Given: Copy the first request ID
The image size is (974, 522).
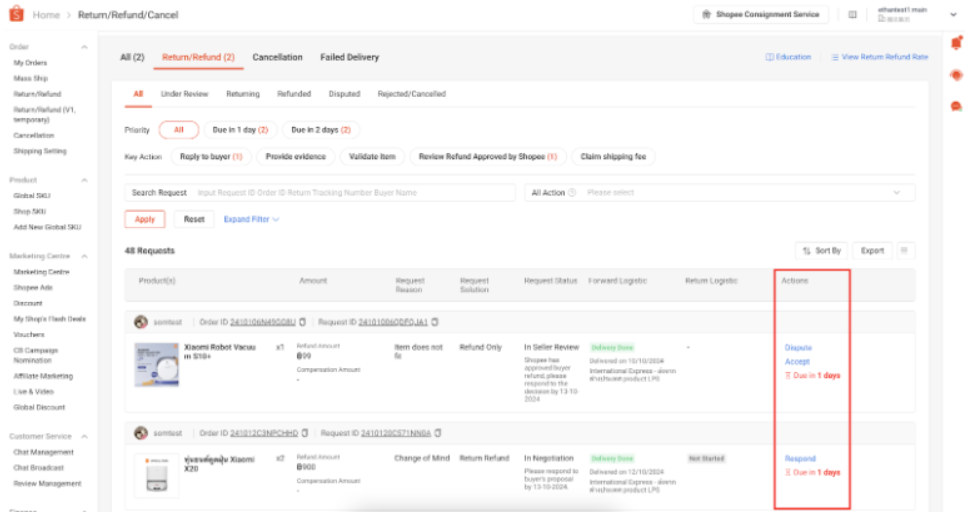Looking at the screenshot, I should click(435, 322).
